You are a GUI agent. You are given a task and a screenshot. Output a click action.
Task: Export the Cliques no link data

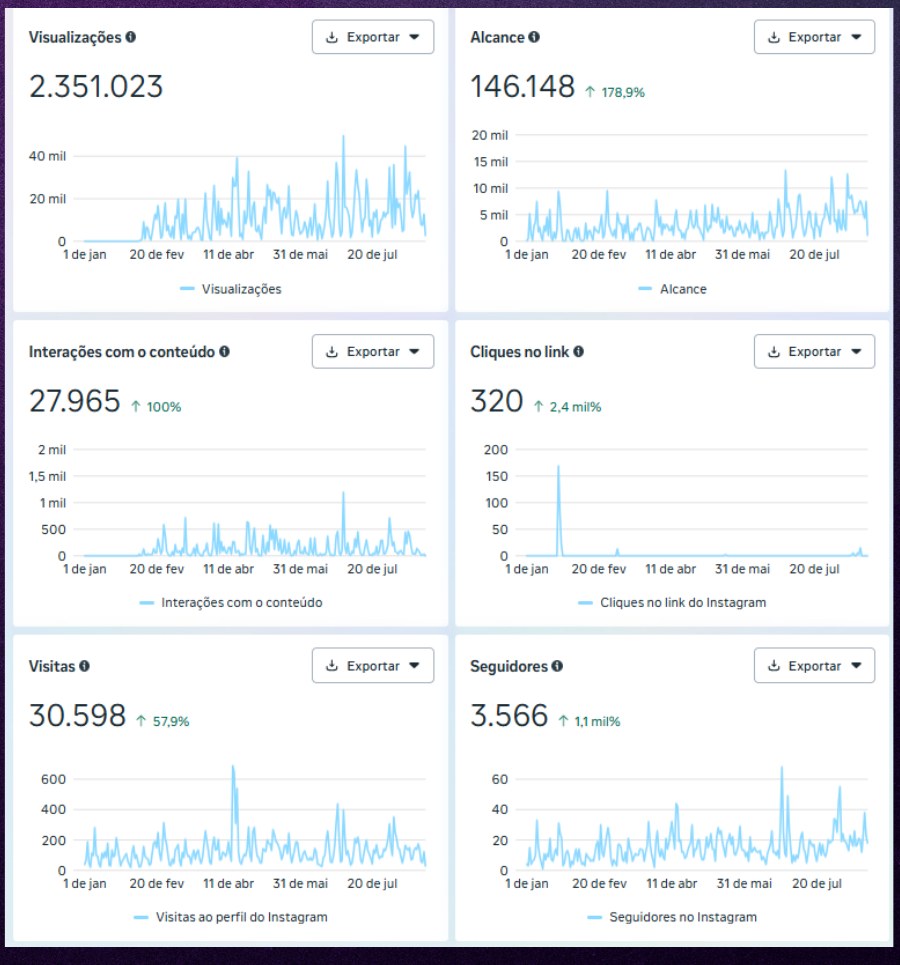click(814, 351)
